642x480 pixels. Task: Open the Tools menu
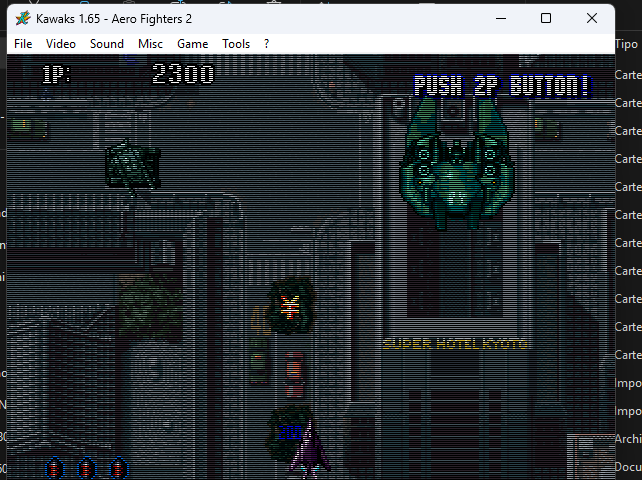[x=236, y=44]
